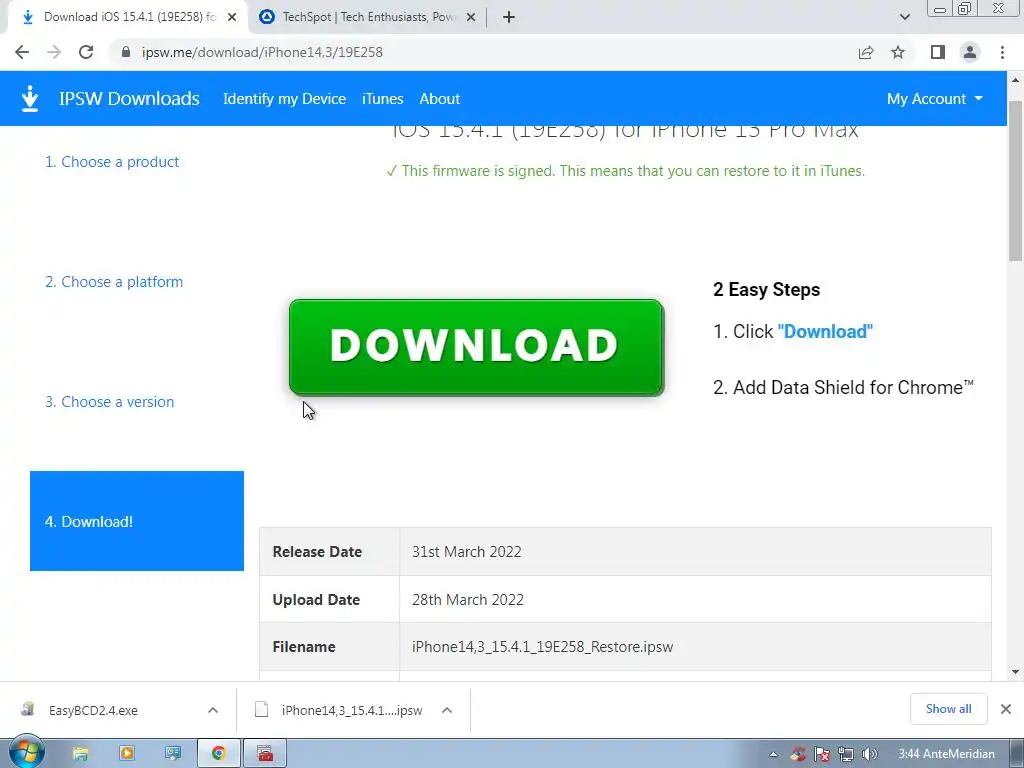Open the Windows Start orb
The height and width of the screenshot is (768, 1024).
click(x=27, y=752)
